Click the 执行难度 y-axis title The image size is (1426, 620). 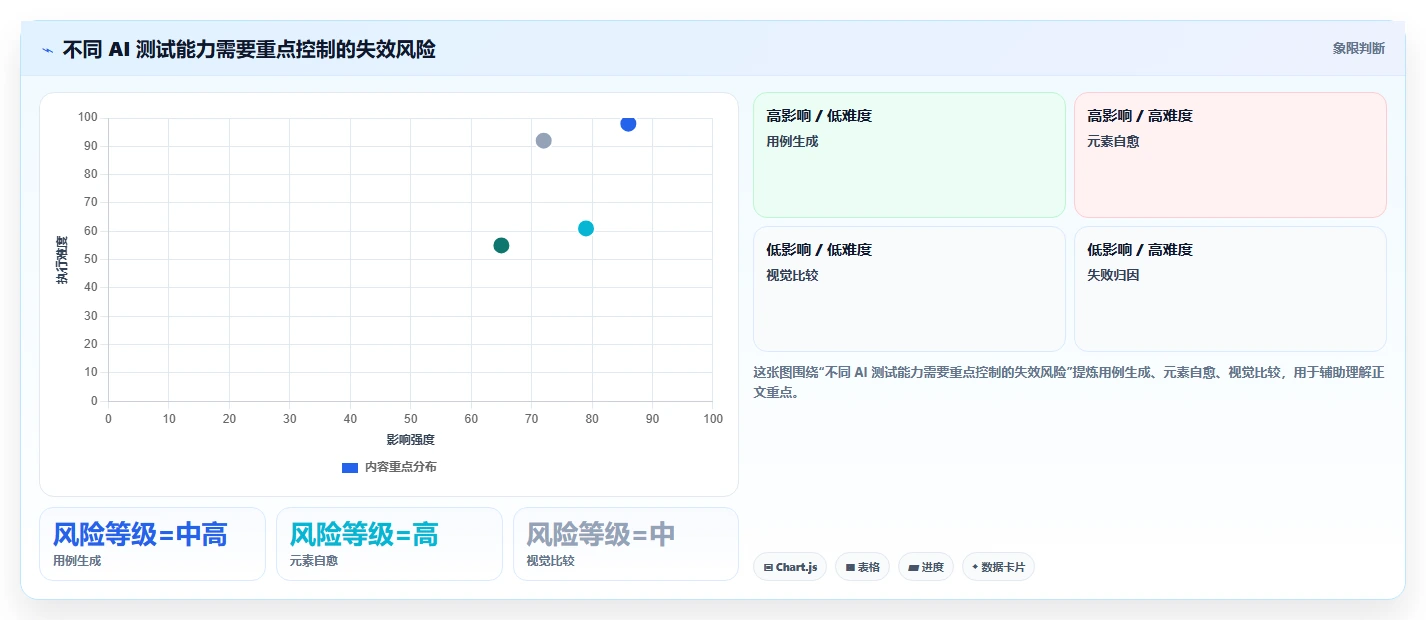point(62,260)
